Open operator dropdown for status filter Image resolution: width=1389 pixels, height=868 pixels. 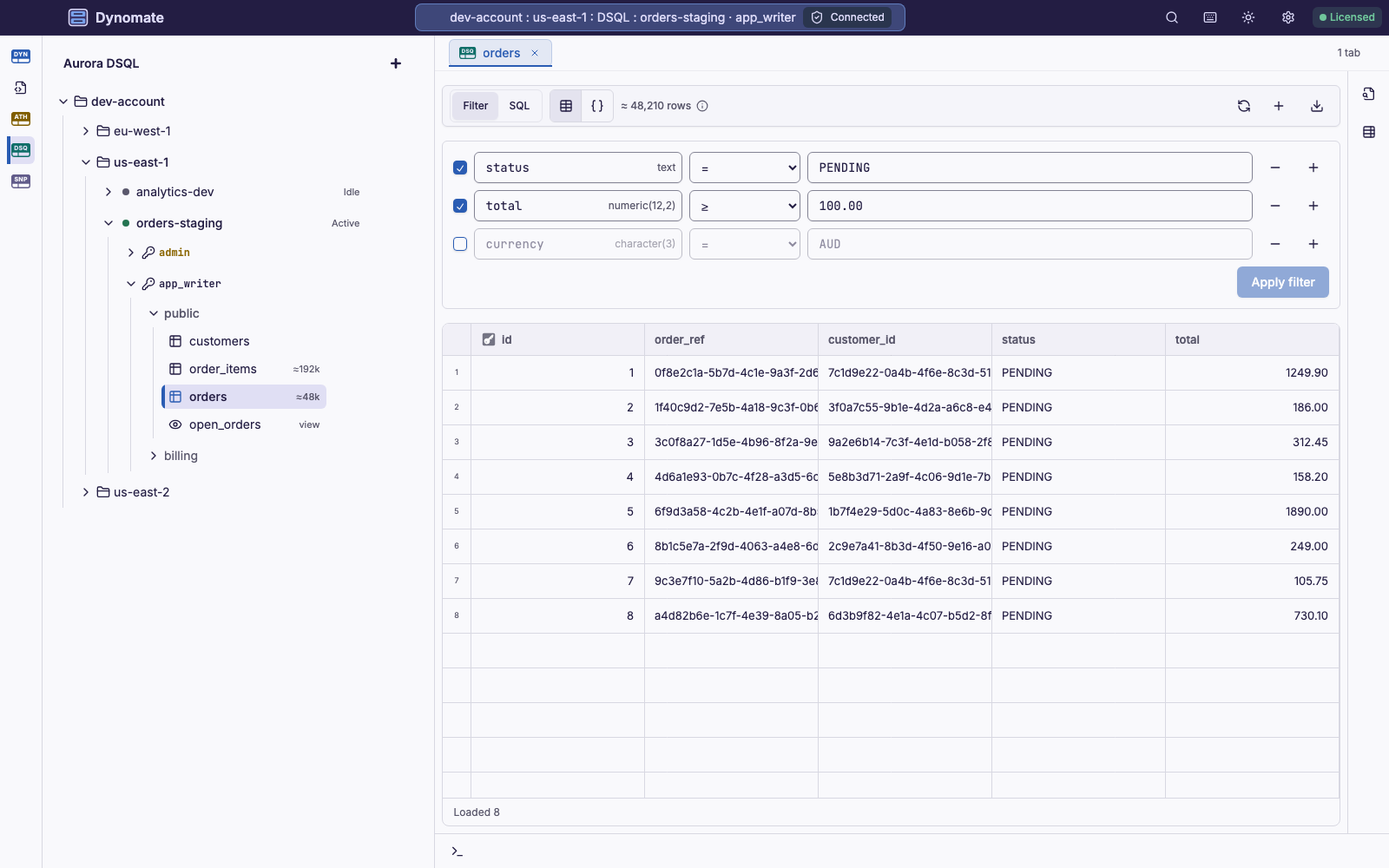coord(745,168)
